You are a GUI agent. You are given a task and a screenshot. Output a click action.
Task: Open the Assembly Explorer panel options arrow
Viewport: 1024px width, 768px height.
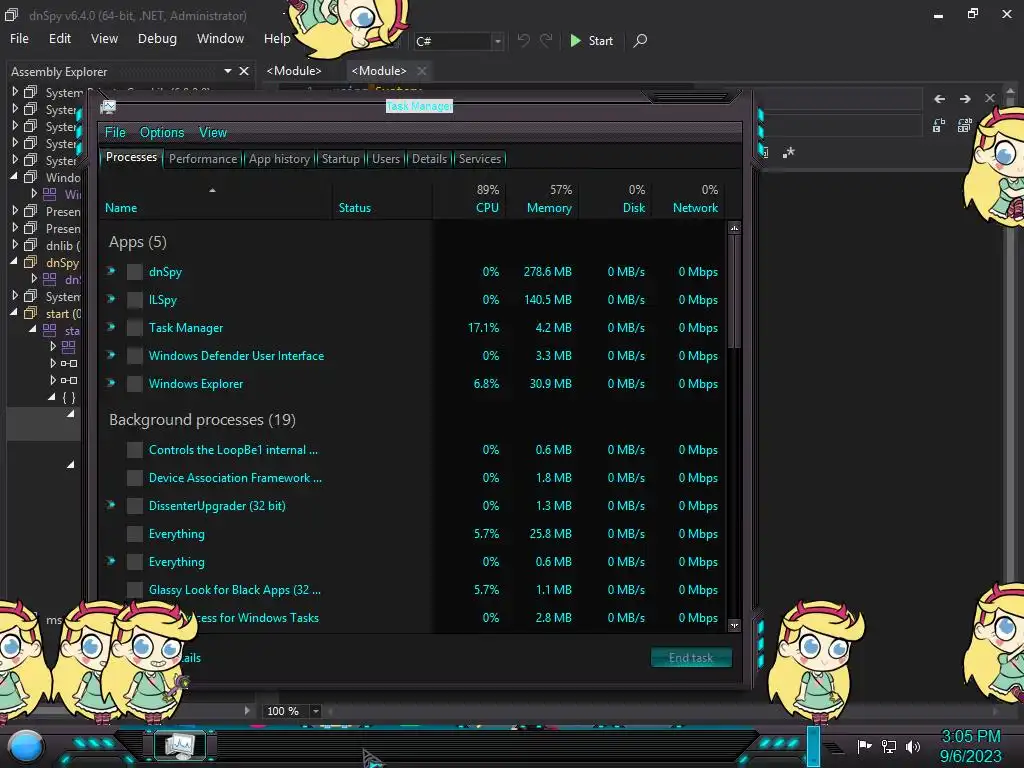pos(227,71)
